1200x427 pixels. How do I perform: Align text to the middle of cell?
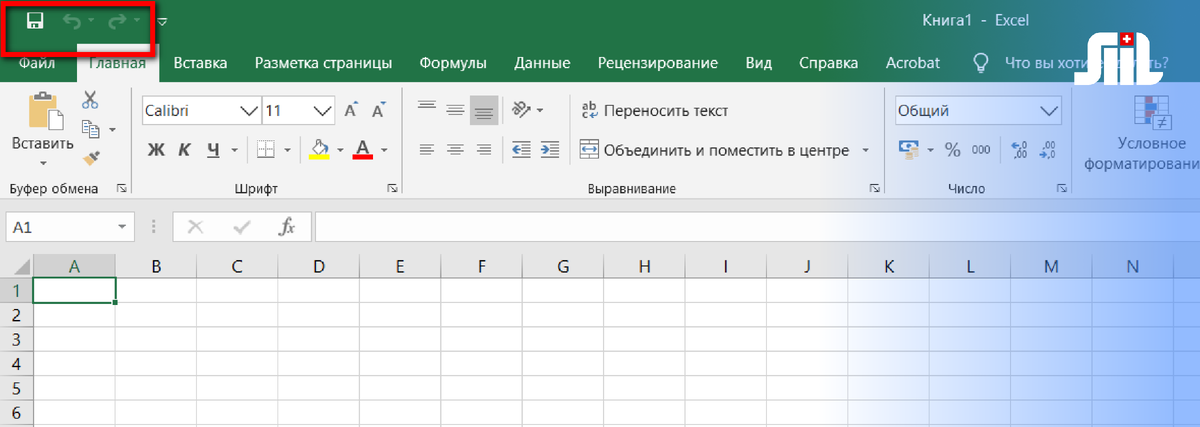point(455,110)
